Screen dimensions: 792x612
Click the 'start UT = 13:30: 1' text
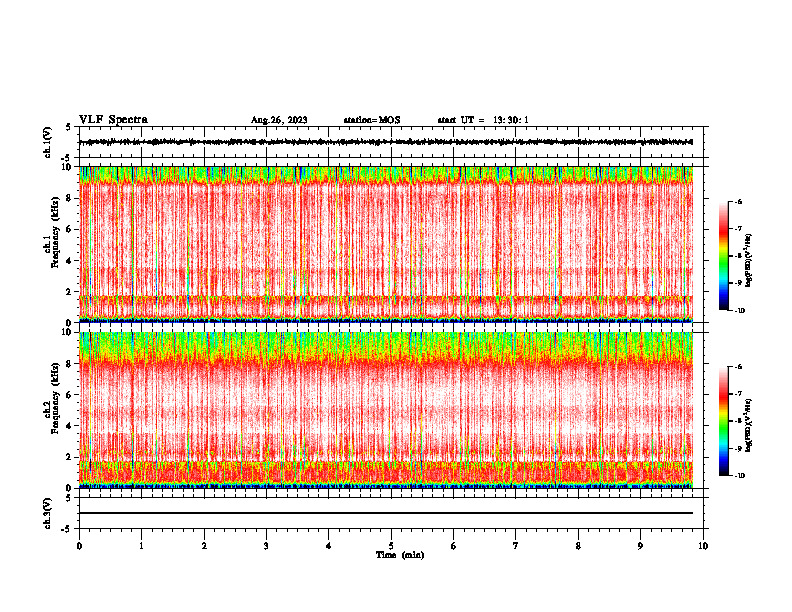pos(483,120)
